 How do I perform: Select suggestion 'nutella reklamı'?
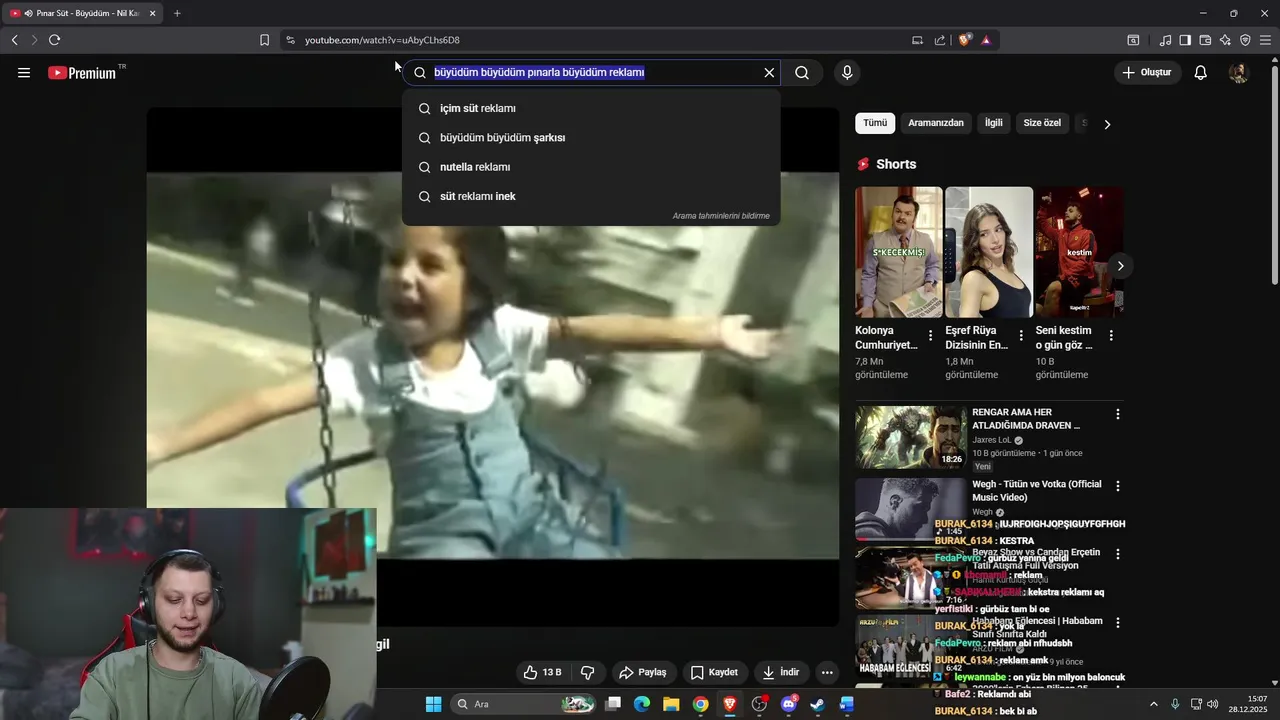point(591,167)
